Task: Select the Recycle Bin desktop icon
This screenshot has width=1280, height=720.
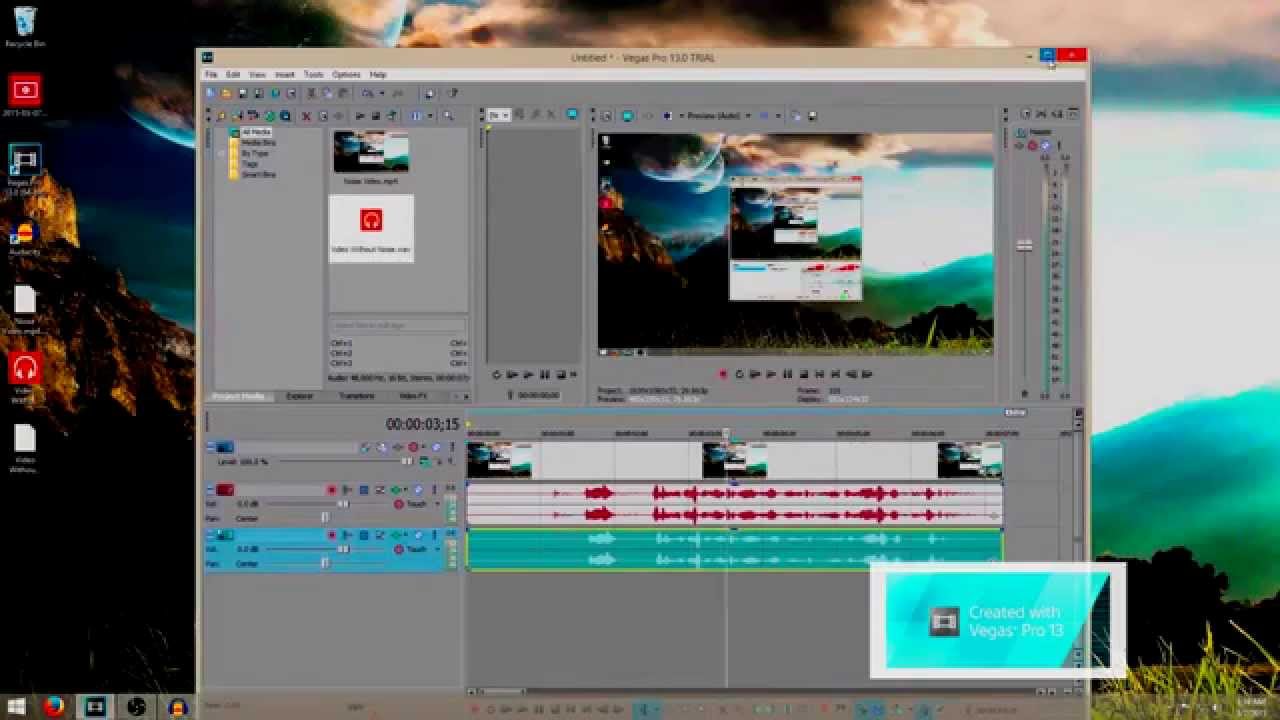Action: [24, 27]
